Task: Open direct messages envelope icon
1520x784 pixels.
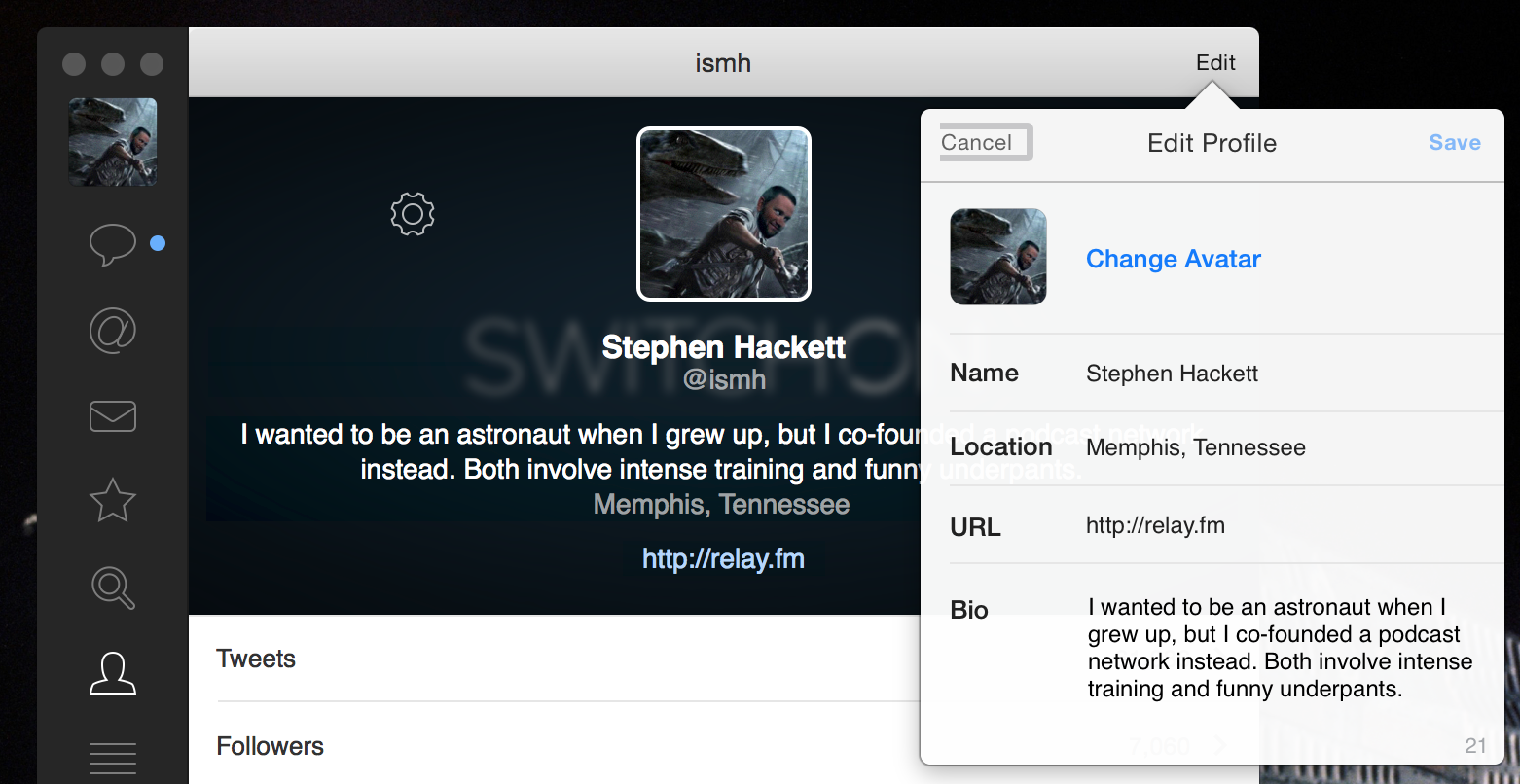Action: coord(113,416)
